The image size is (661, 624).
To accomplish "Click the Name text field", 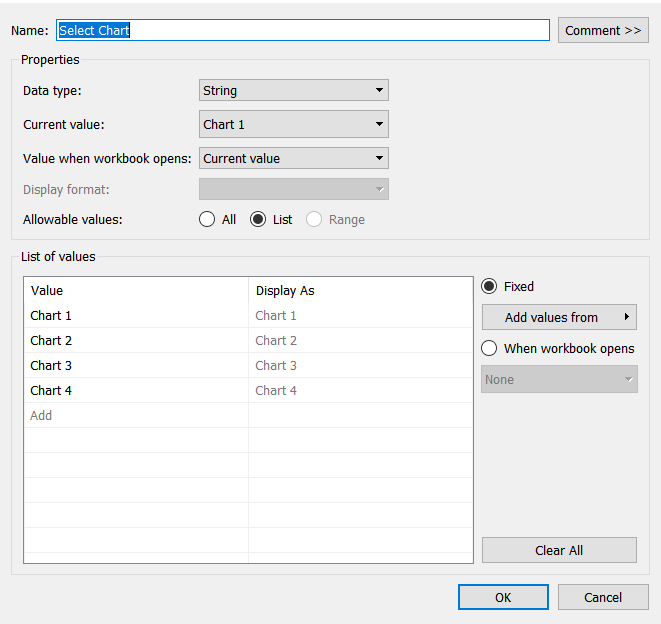I will (x=303, y=30).
